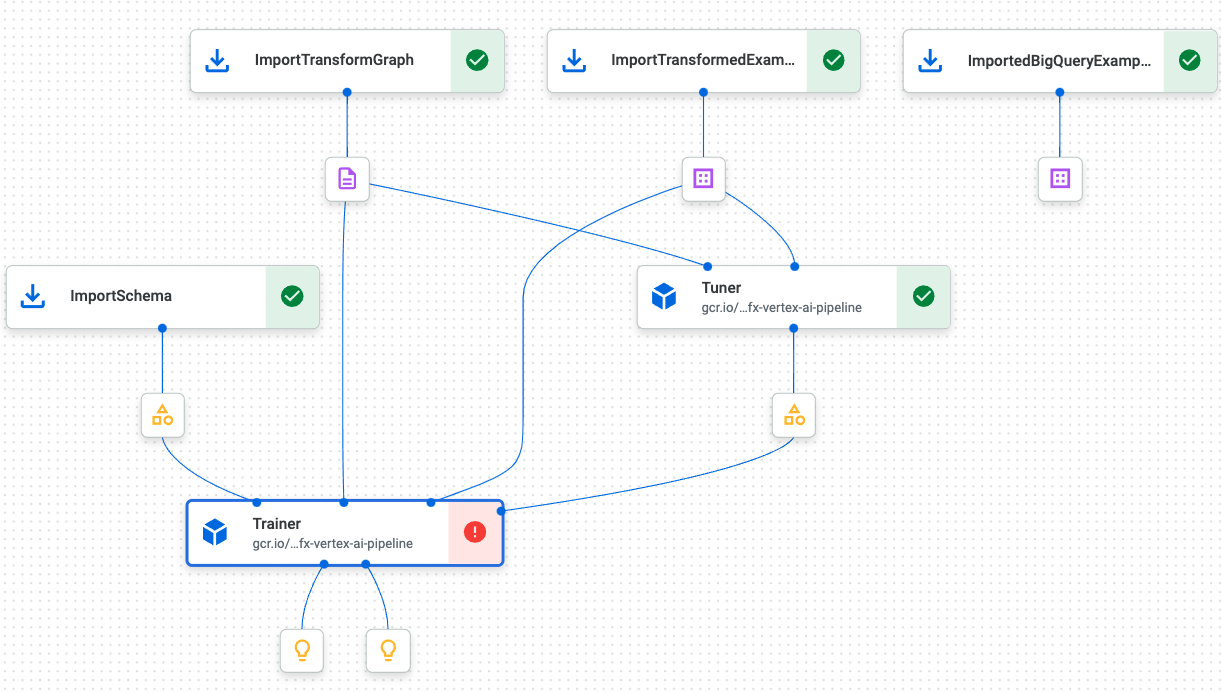Click the success checkmark on Tuner node

[x=923, y=296]
